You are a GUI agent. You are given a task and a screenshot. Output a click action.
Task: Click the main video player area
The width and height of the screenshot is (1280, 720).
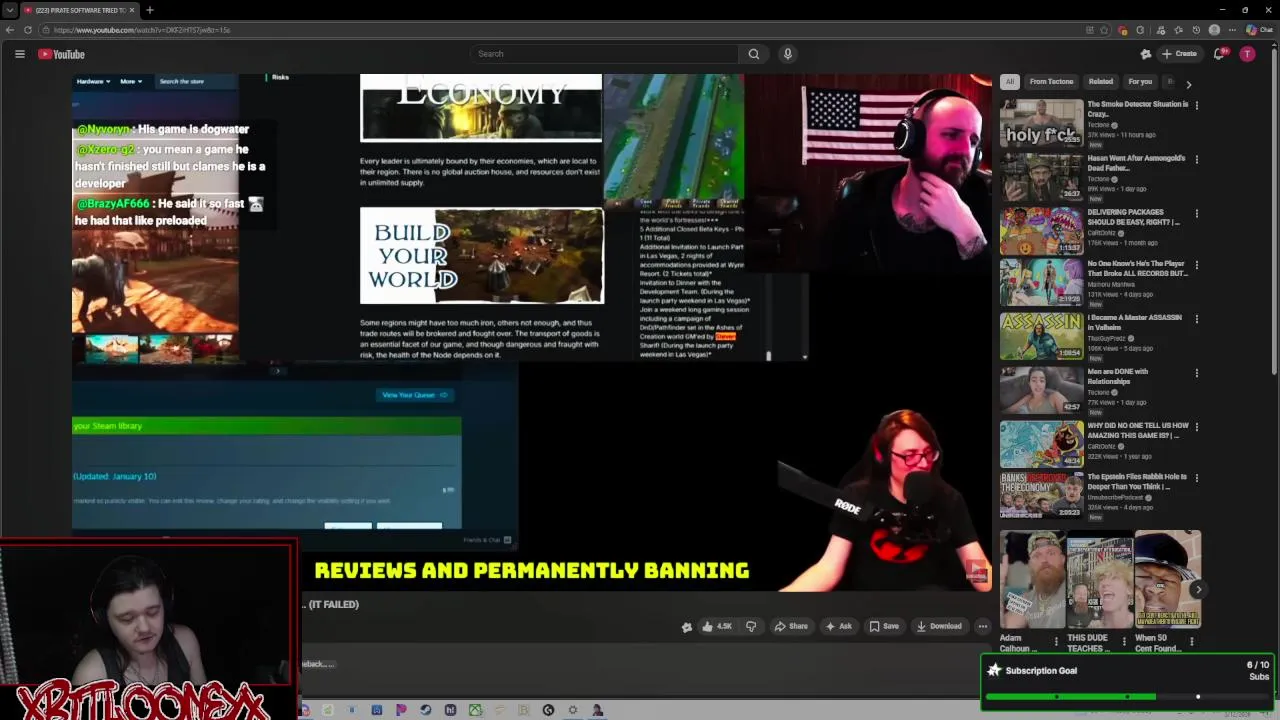[x=531, y=332]
